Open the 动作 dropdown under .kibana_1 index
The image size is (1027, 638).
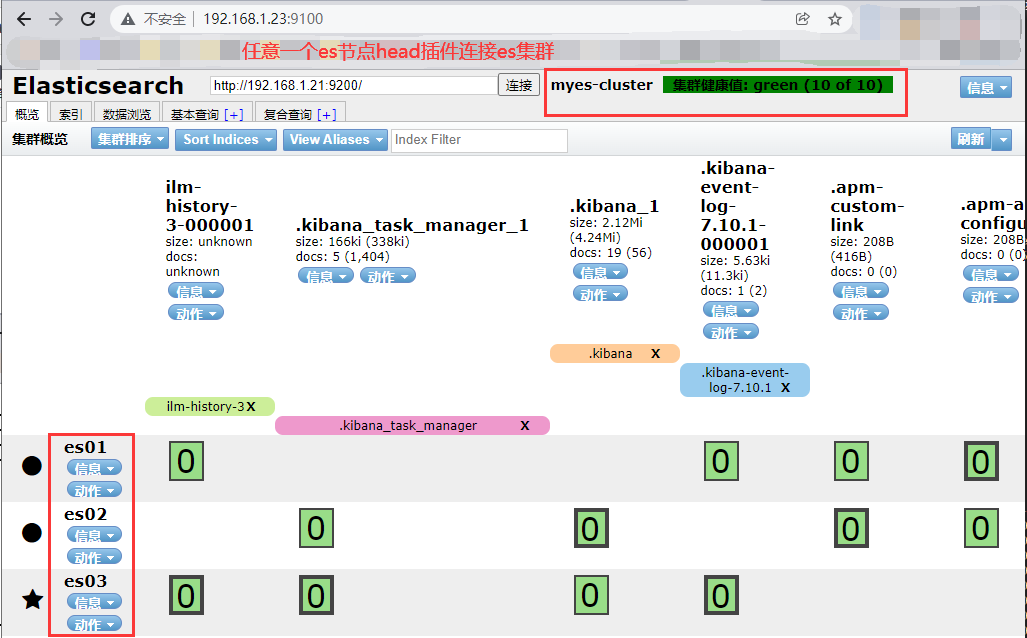pos(600,293)
